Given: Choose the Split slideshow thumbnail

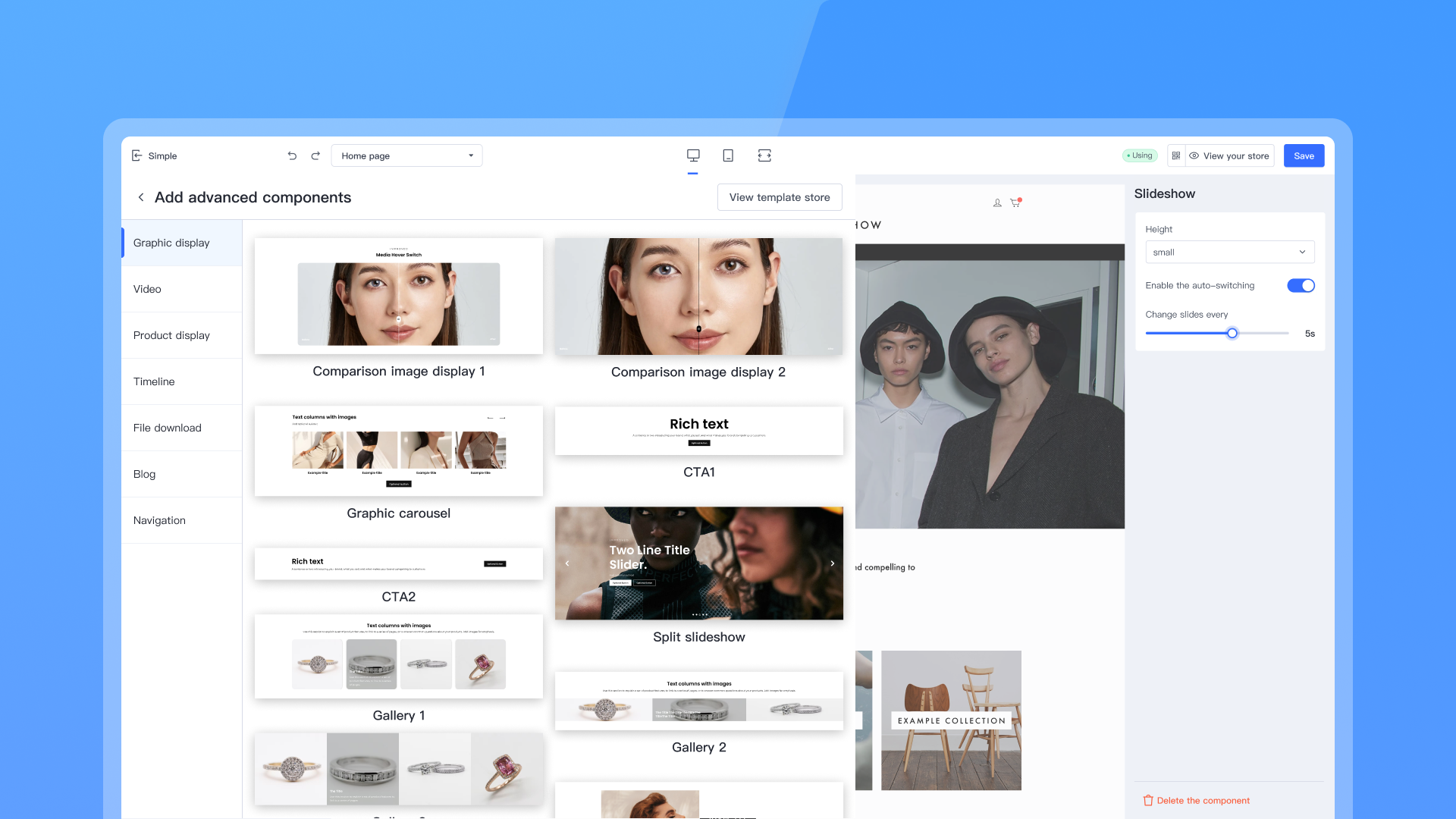Looking at the screenshot, I should pyautogui.click(x=698, y=563).
